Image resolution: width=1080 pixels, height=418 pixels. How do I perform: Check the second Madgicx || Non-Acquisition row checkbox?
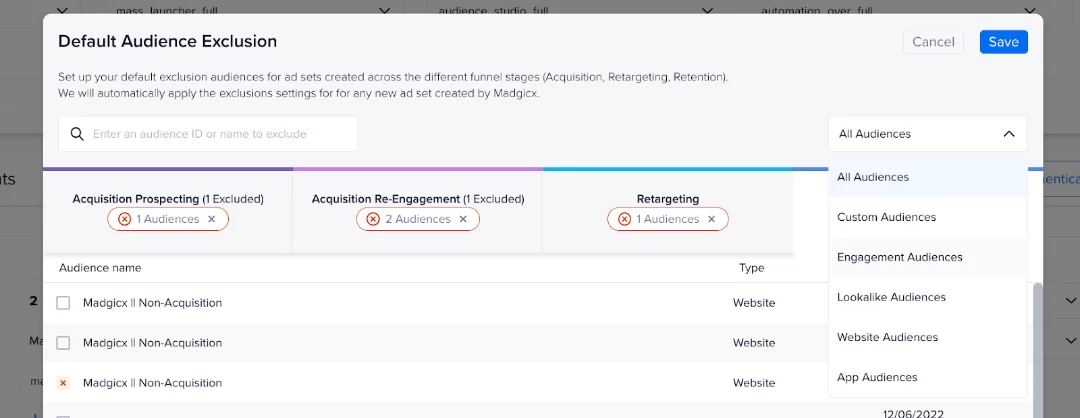coord(63,343)
